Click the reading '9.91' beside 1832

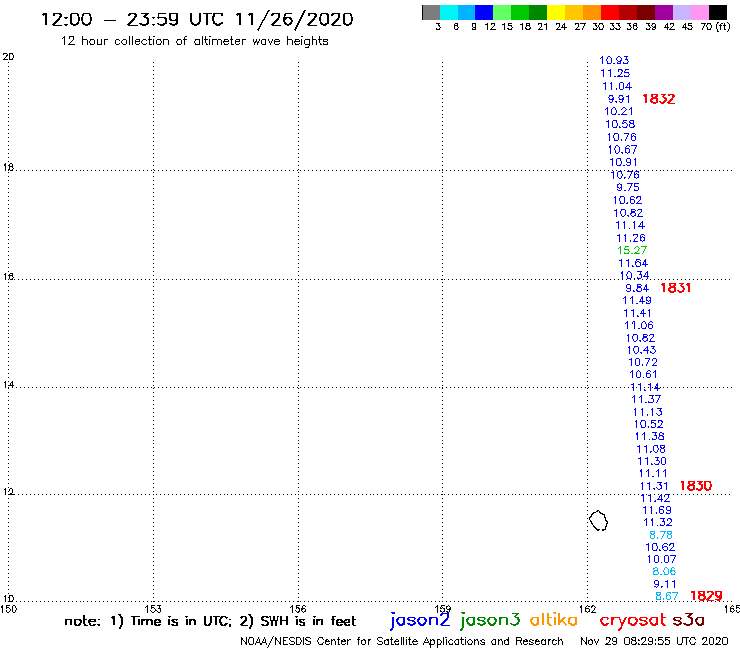tap(619, 99)
